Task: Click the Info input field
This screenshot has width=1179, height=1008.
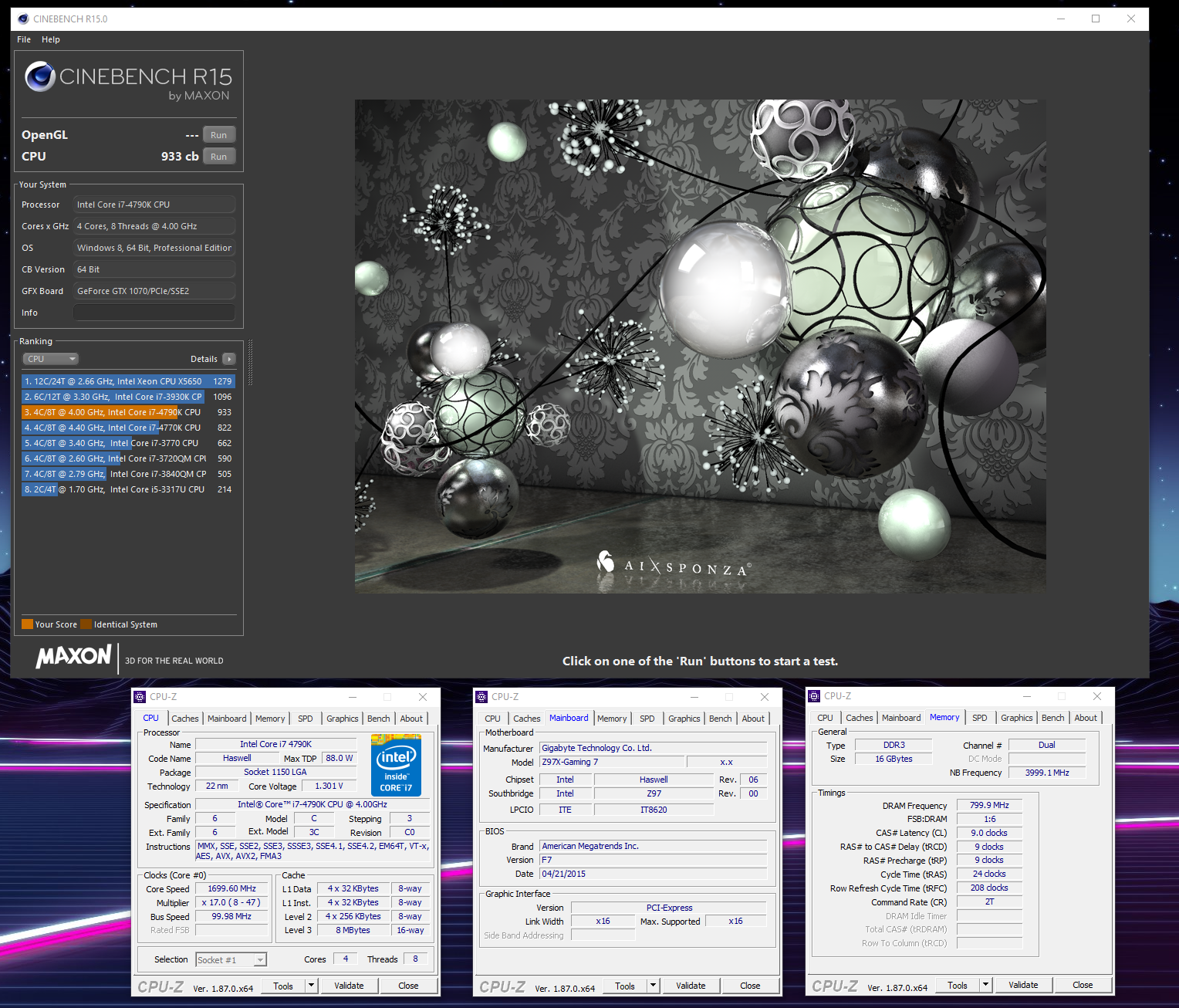Action: 154,313
